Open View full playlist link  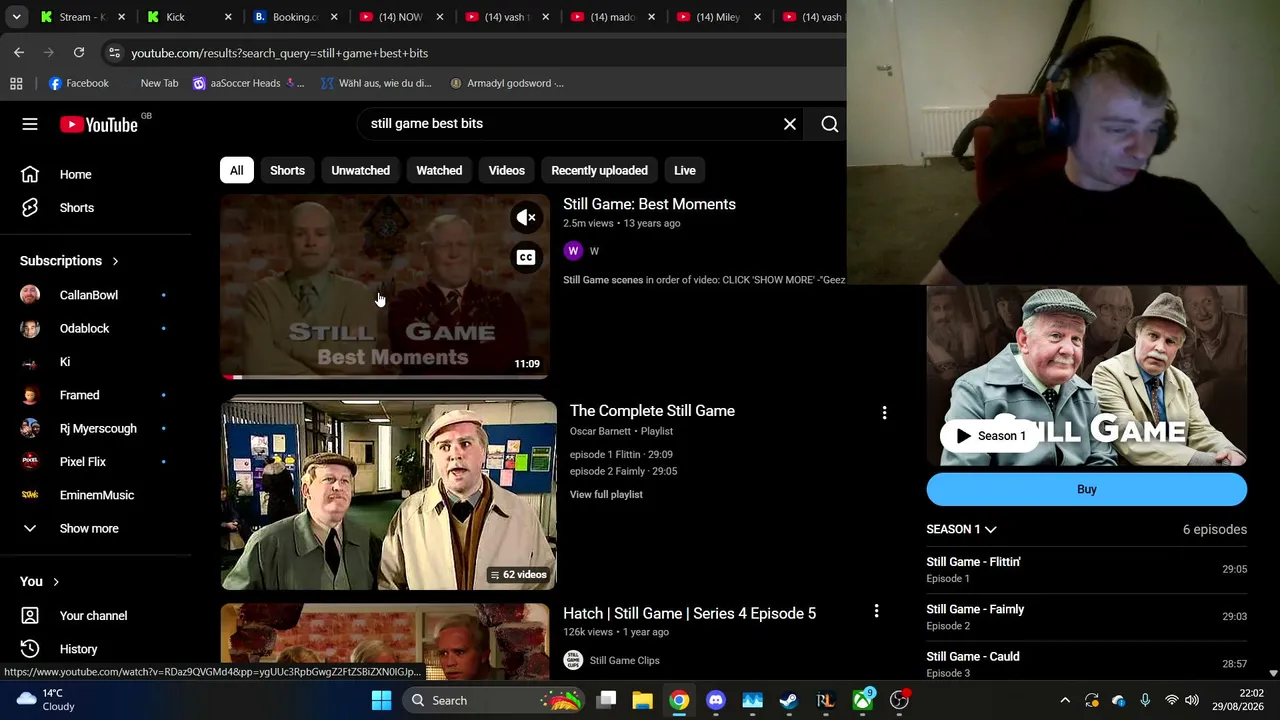click(606, 494)
